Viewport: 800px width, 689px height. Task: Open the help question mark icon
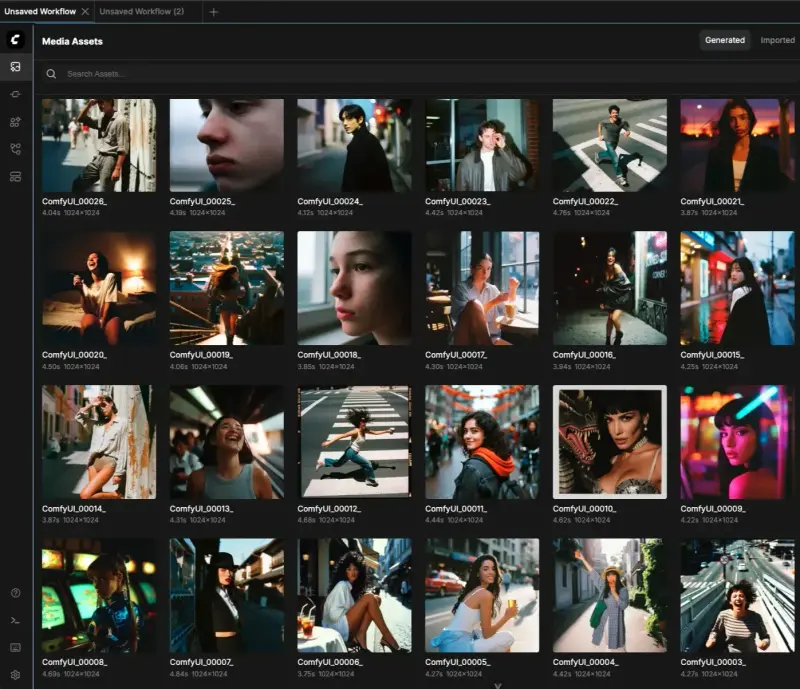[x=15, y=593]
